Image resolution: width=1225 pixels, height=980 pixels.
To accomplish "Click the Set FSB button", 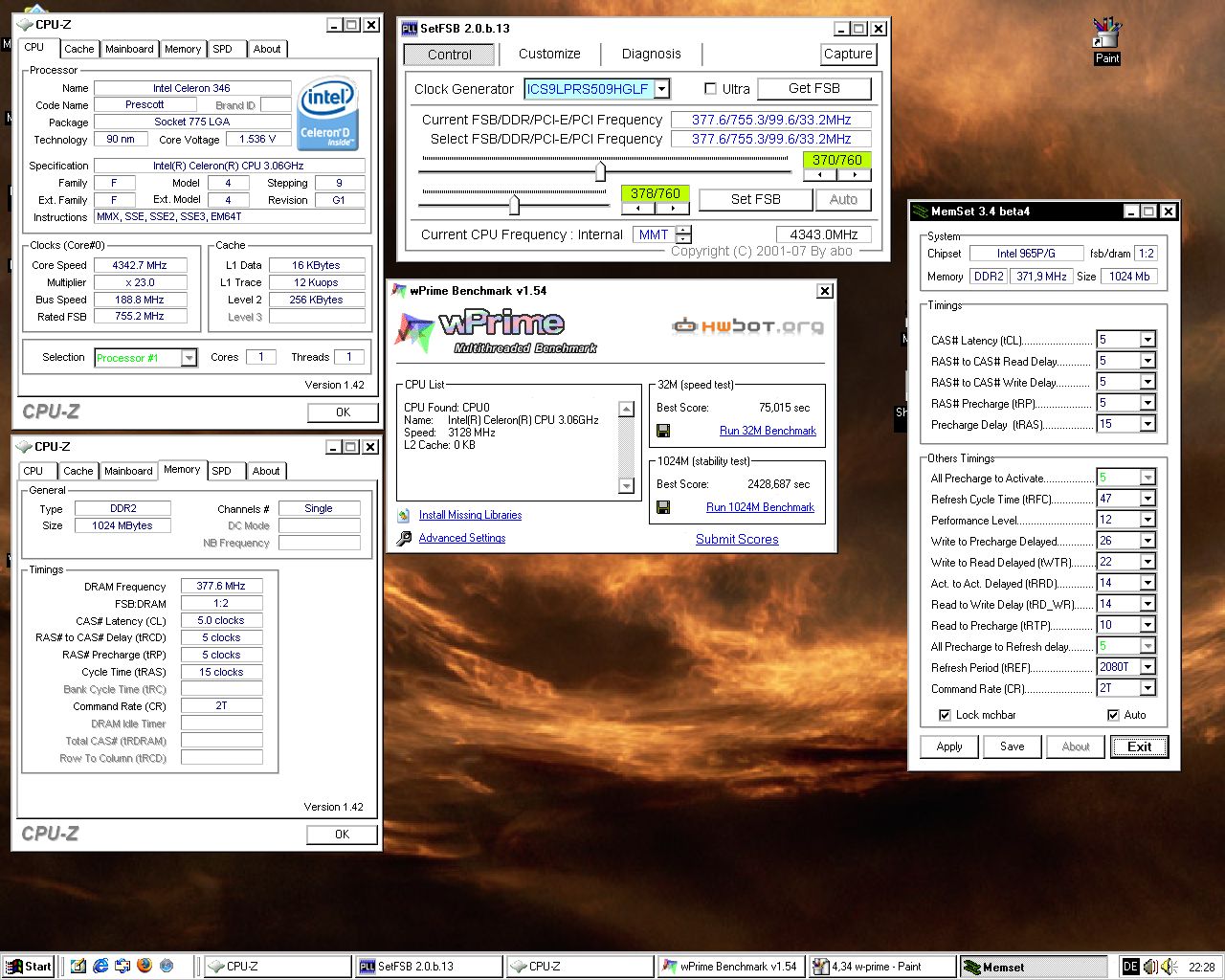I will pyautogui.click(x=755, y=199).
